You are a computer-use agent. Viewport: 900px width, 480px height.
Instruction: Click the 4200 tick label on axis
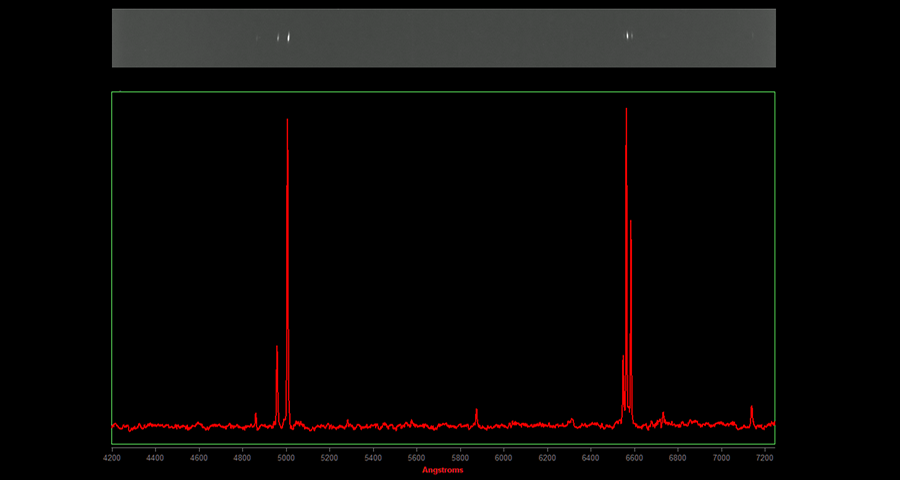112,457
